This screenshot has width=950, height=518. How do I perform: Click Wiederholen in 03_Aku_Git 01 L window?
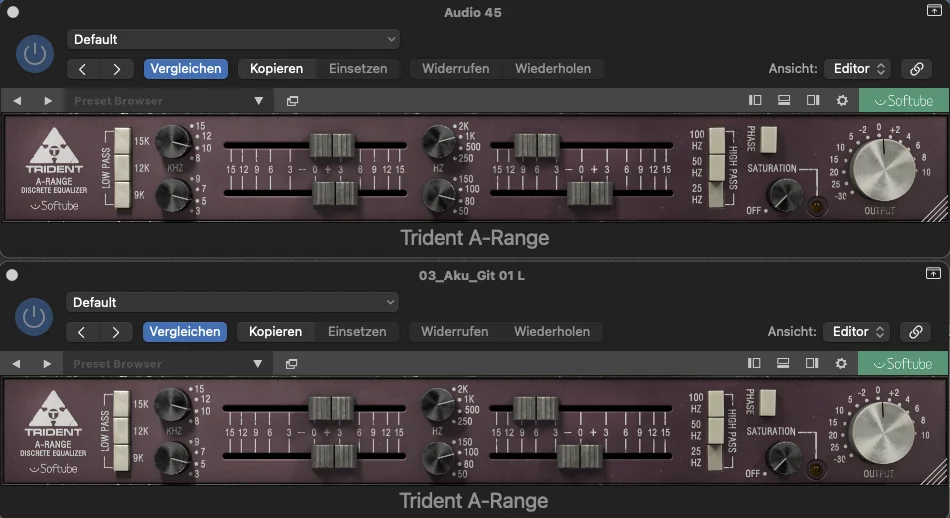(x=553, y=332)
